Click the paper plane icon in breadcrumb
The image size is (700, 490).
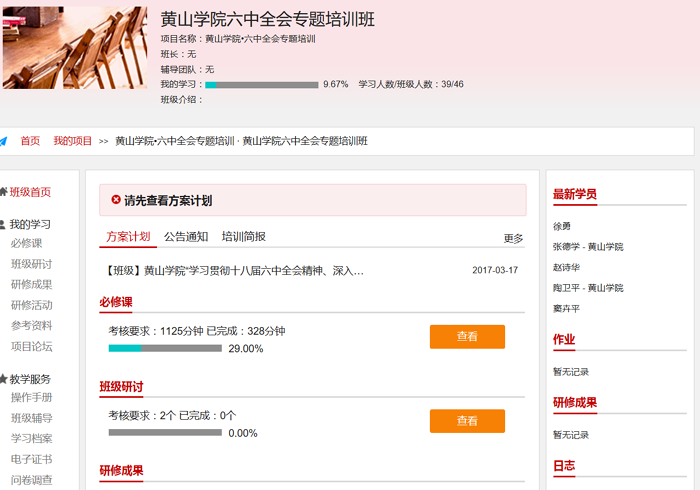3,141
